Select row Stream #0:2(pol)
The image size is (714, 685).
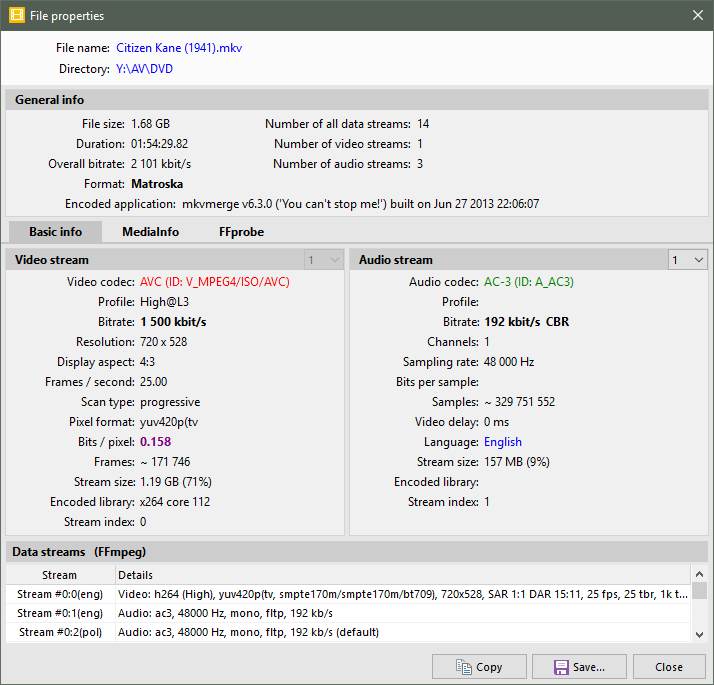click(x=348, y=632)
